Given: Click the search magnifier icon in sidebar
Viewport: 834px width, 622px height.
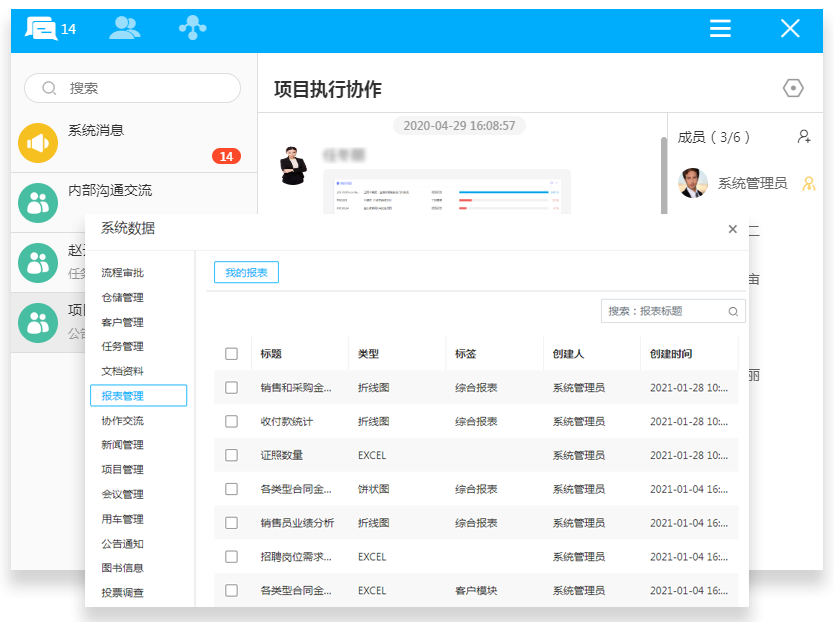Looking at the screenshot, I should click(49, 88).
